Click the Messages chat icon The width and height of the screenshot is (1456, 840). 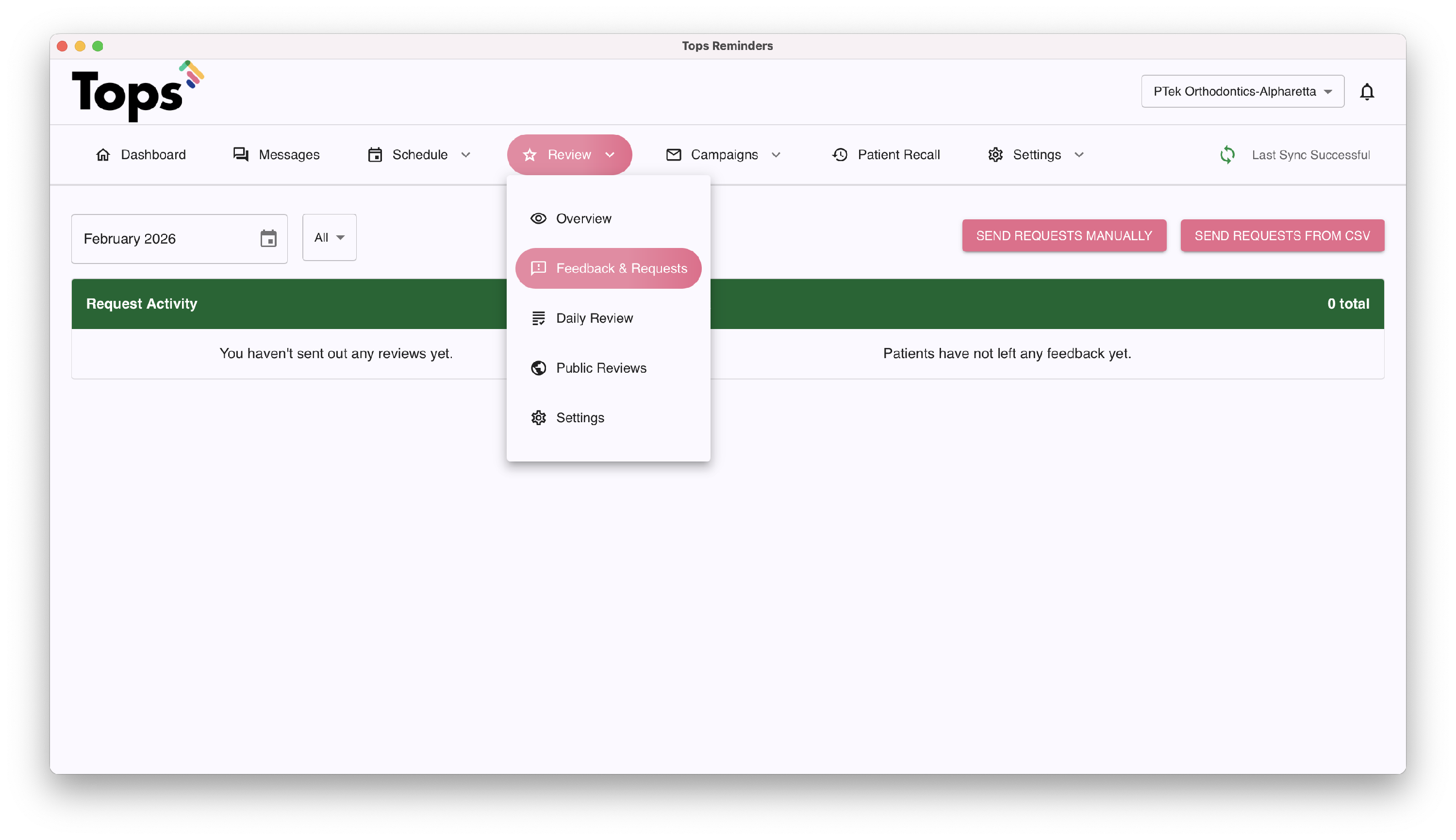pos(241,155)
